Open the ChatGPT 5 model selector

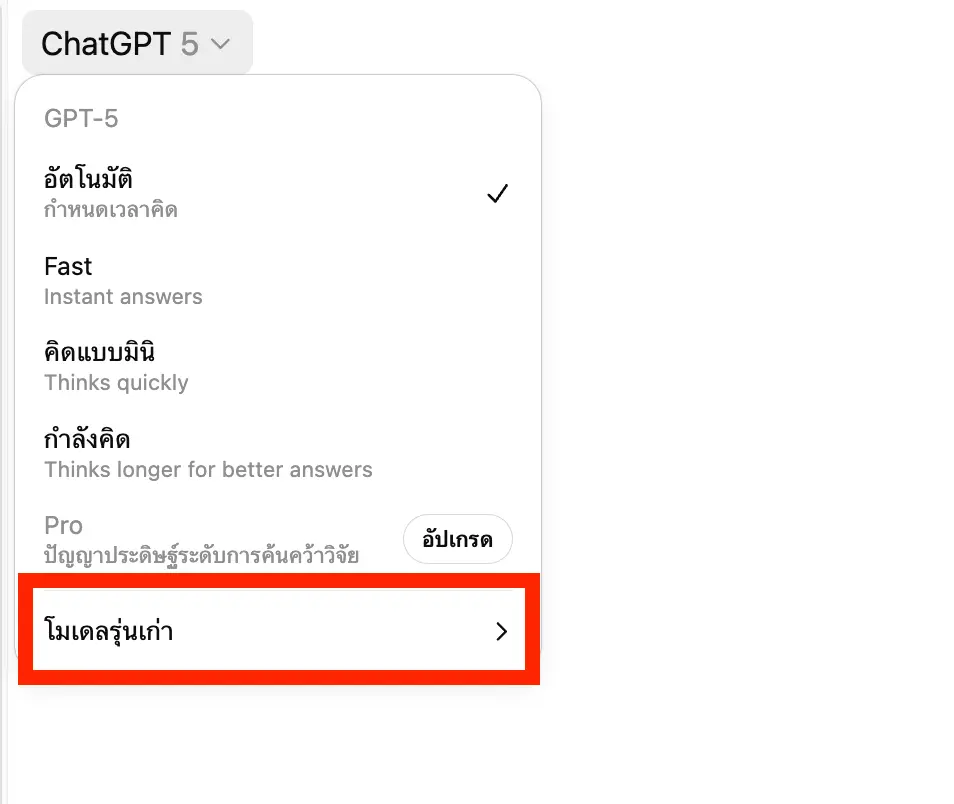point(137,43)
